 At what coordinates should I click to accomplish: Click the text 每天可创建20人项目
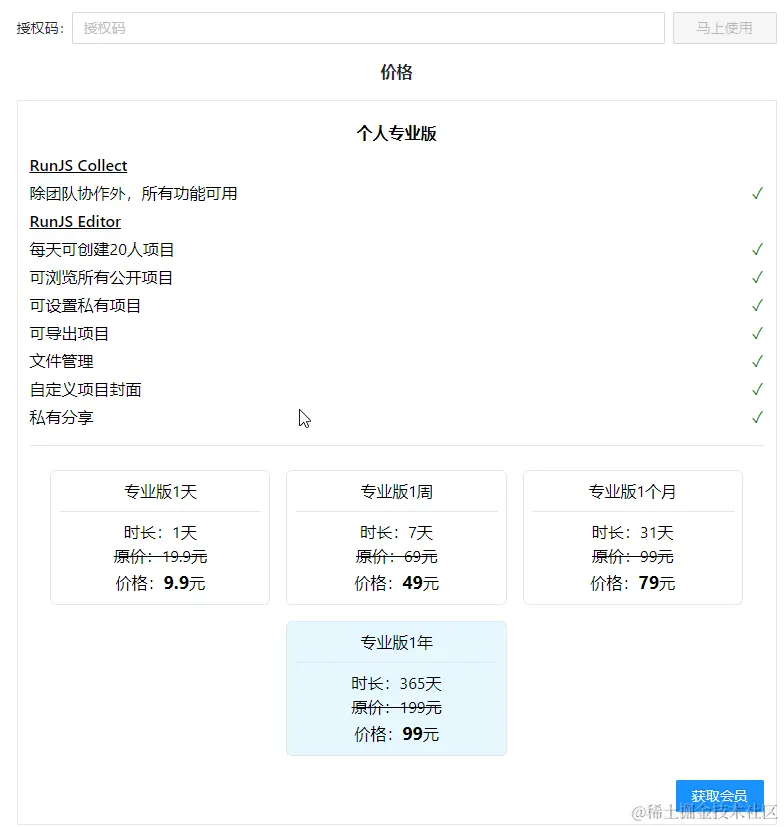(102, 249)
